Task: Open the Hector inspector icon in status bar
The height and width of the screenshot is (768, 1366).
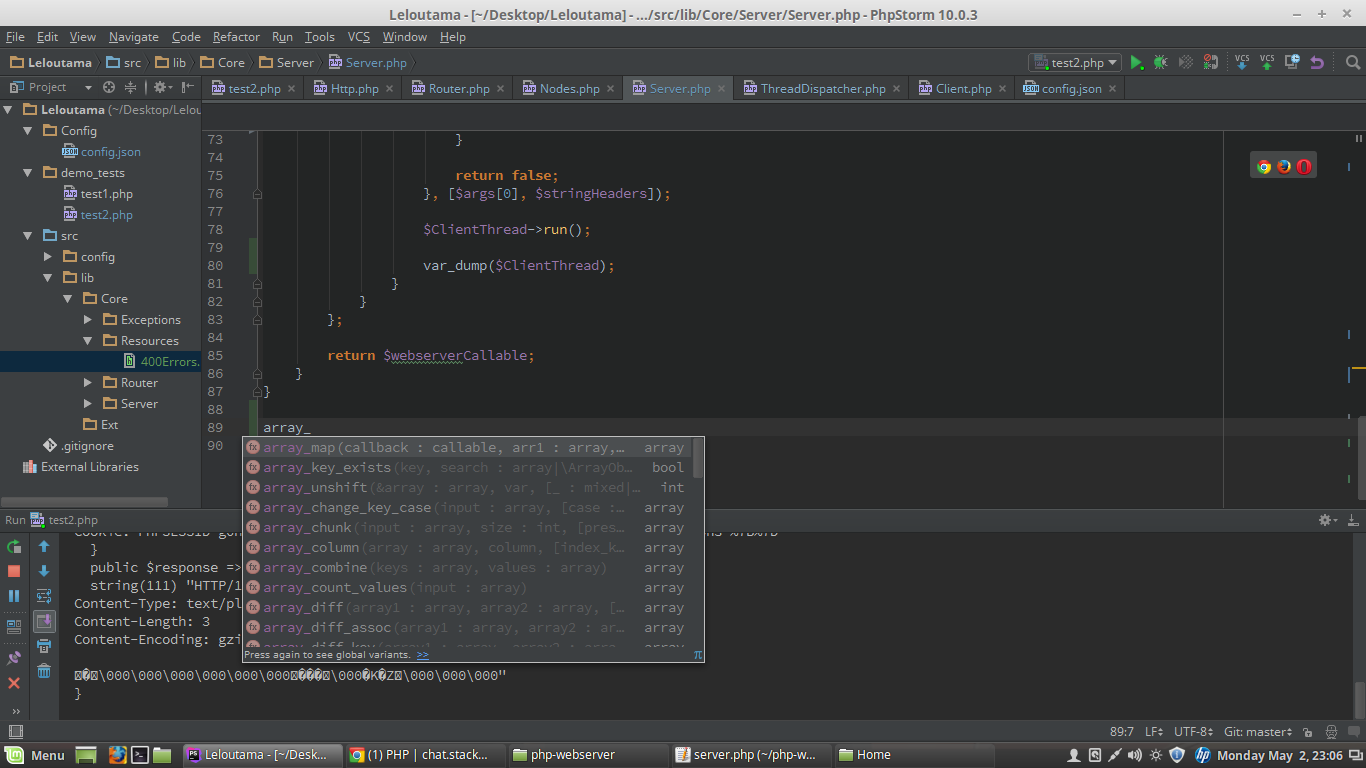Action: coord(1332,732)
